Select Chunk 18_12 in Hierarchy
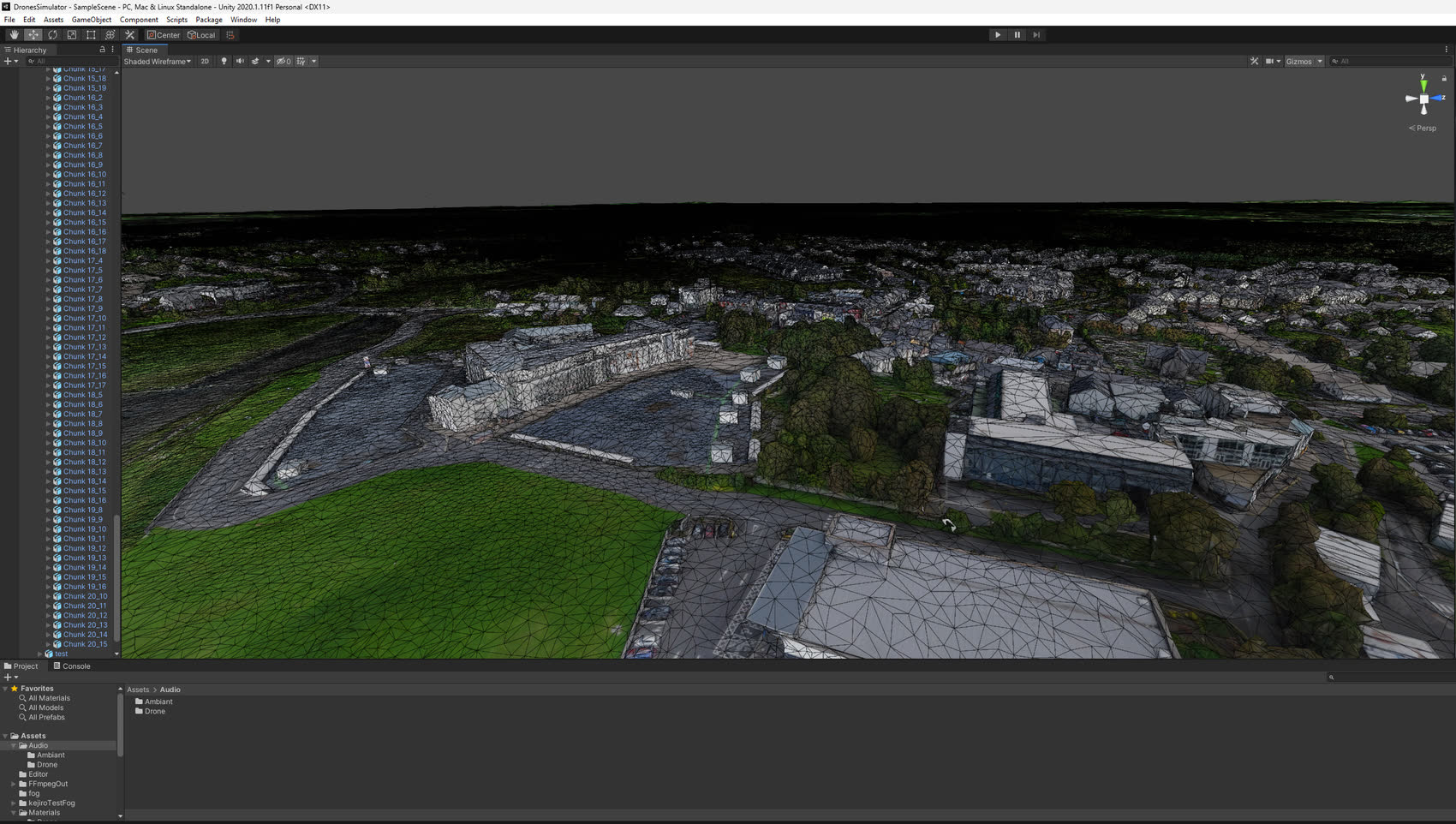Viewport: 1456px width, 824px height. coord(85,463)
